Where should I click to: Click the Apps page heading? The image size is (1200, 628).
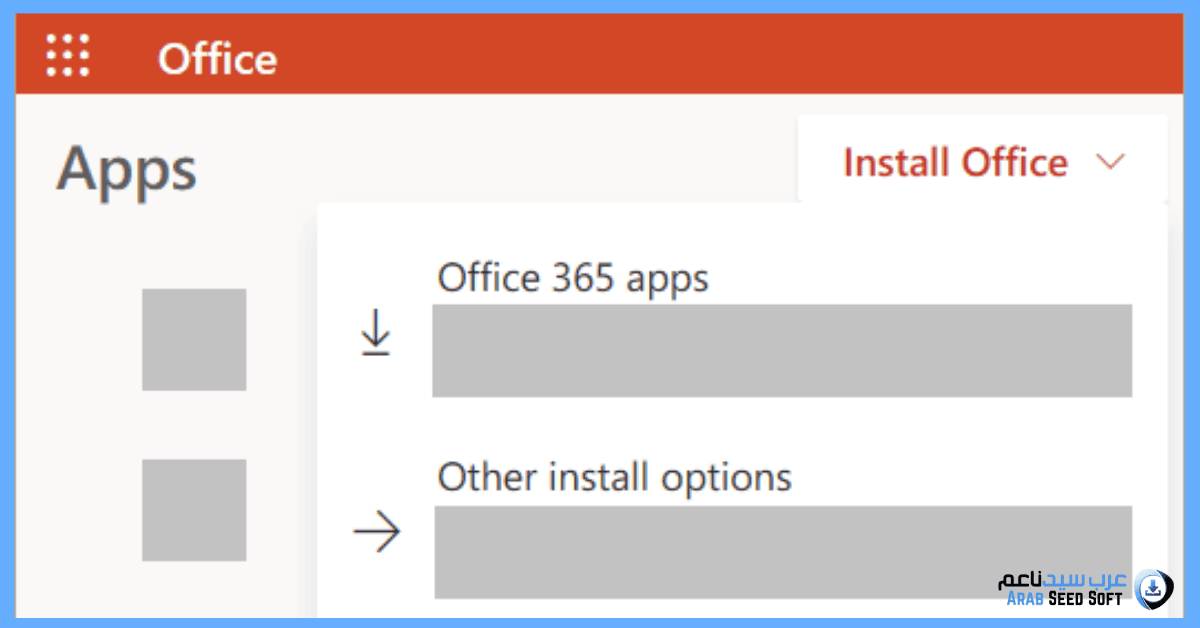(127, 169)
